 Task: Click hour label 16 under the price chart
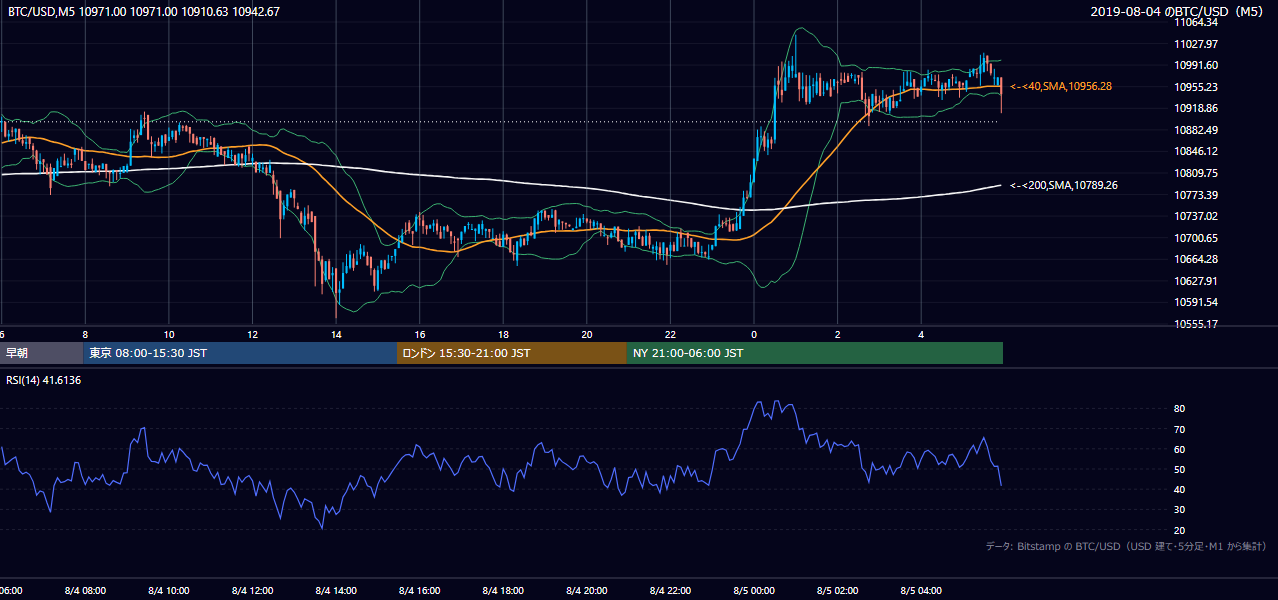tap(420, 334)
